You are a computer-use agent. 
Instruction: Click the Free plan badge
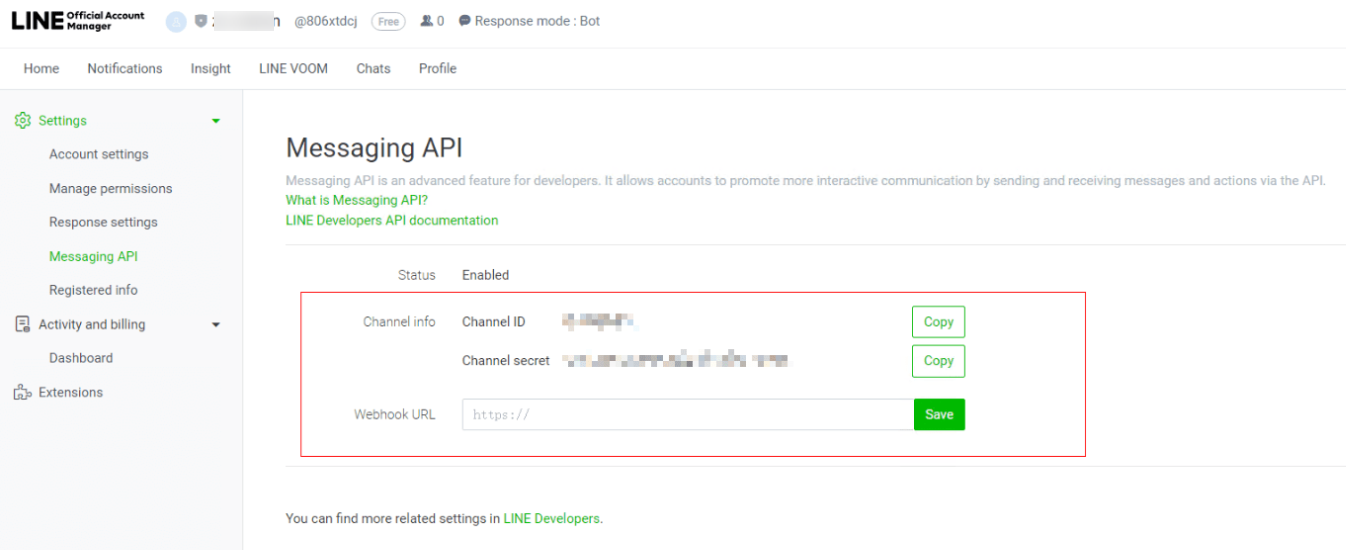point(388,21)
